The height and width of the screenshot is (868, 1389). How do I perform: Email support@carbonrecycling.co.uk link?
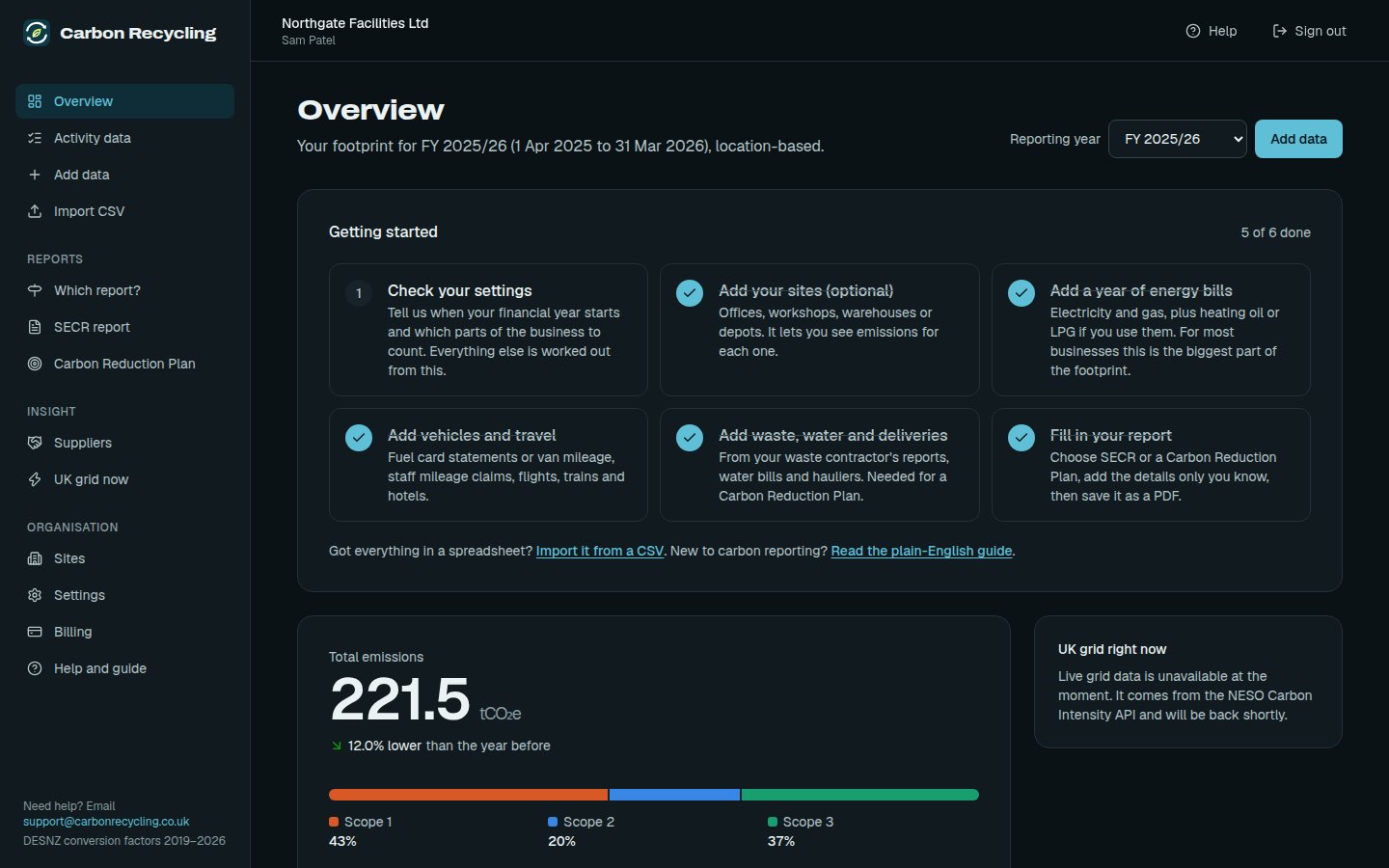(106, 822)
